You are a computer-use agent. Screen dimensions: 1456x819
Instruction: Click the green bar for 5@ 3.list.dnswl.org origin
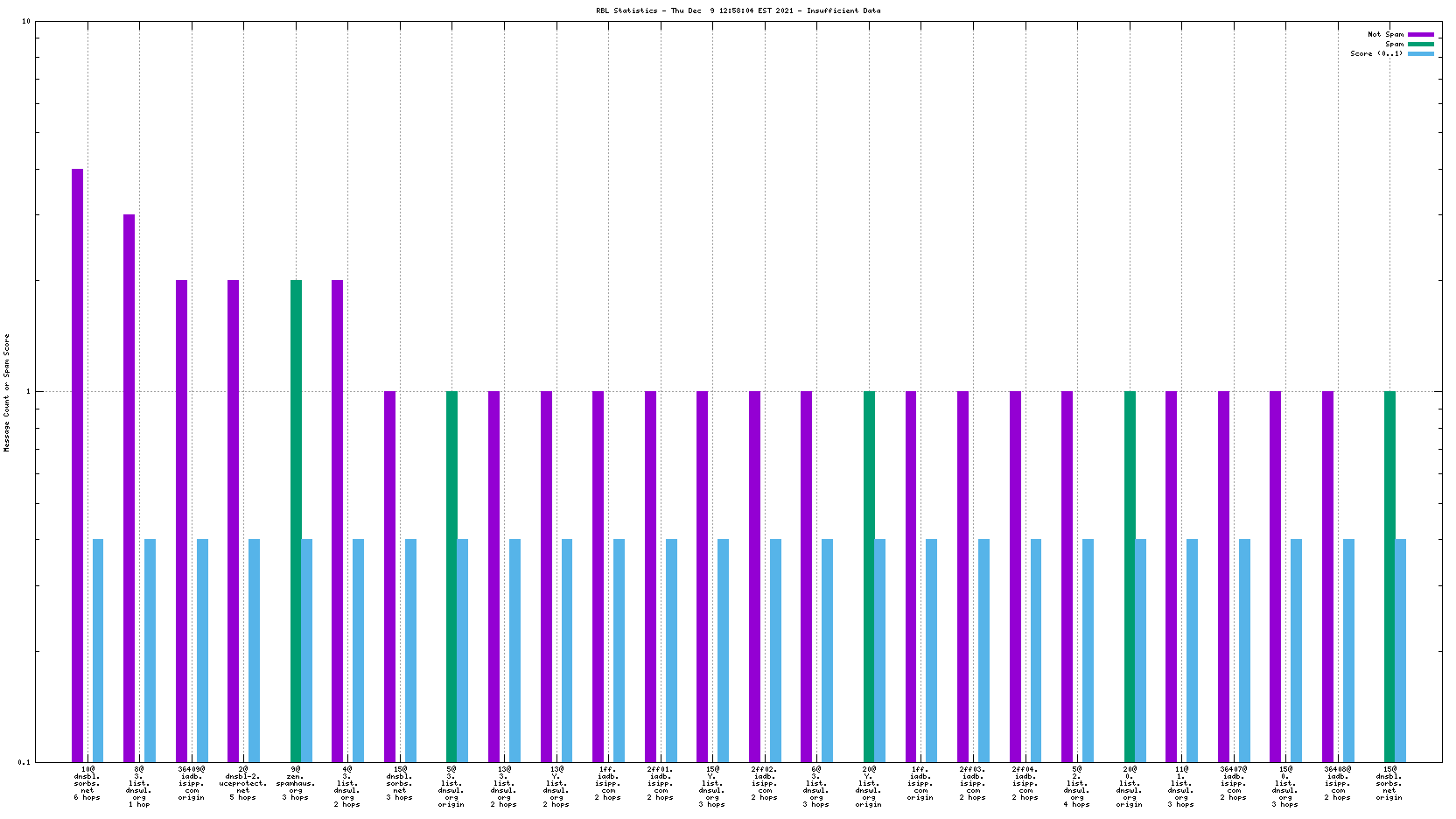[x=452, y=576]
